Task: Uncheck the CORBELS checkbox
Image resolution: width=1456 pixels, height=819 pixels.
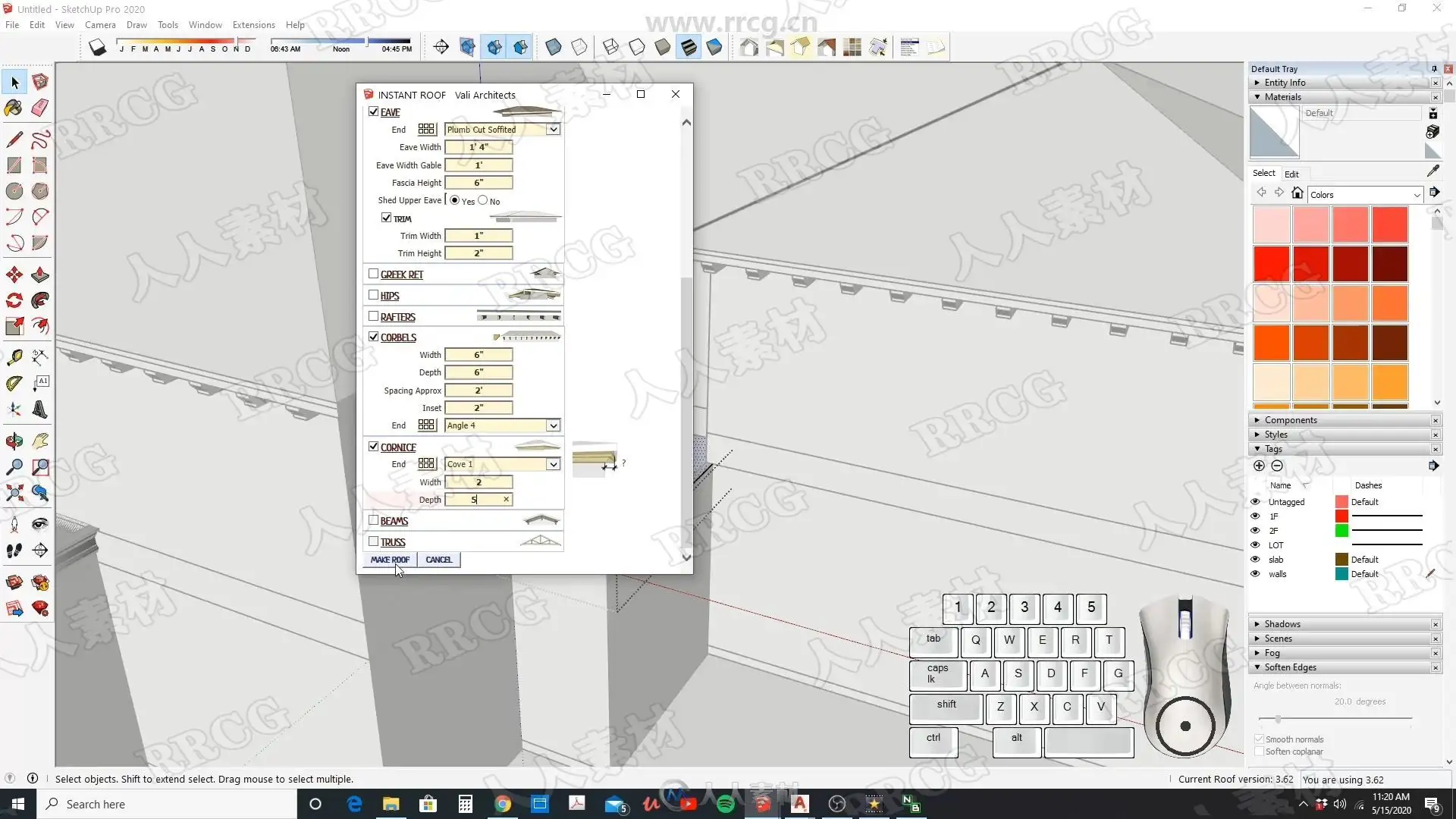Action: 373,337
